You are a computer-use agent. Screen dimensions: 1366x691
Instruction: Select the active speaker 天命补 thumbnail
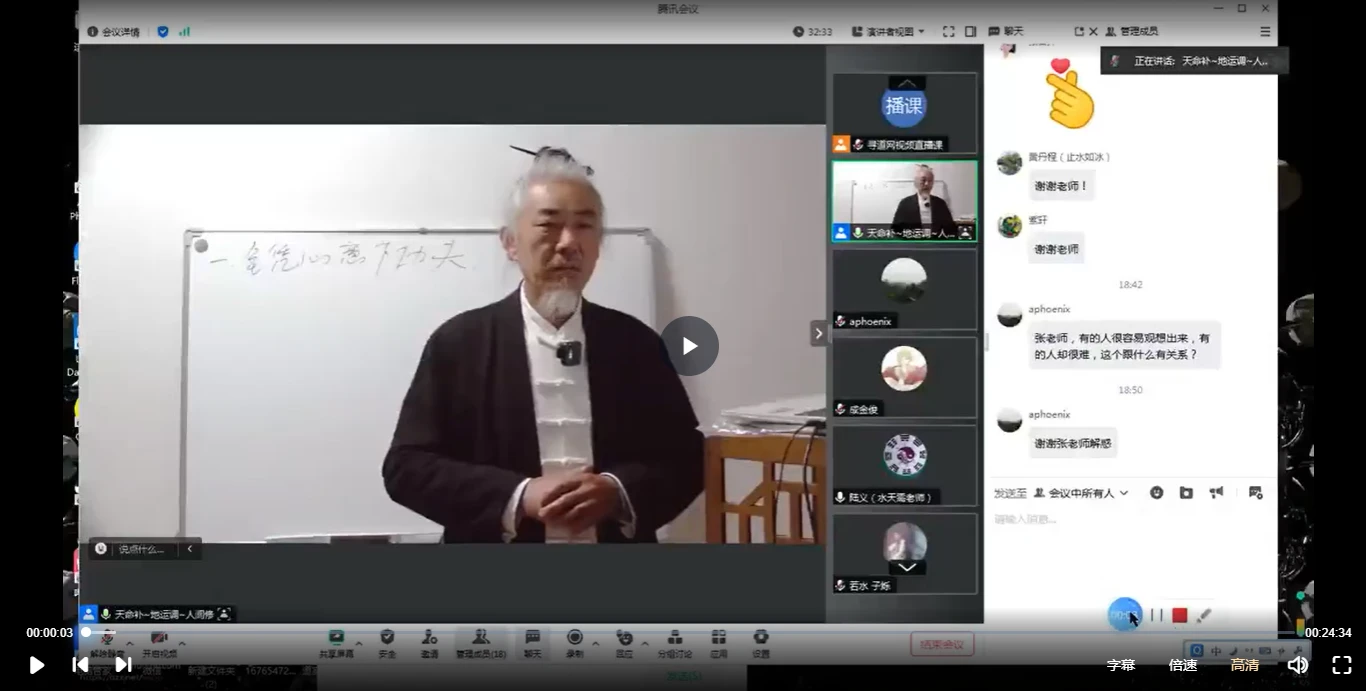click(x=905, y=201)
